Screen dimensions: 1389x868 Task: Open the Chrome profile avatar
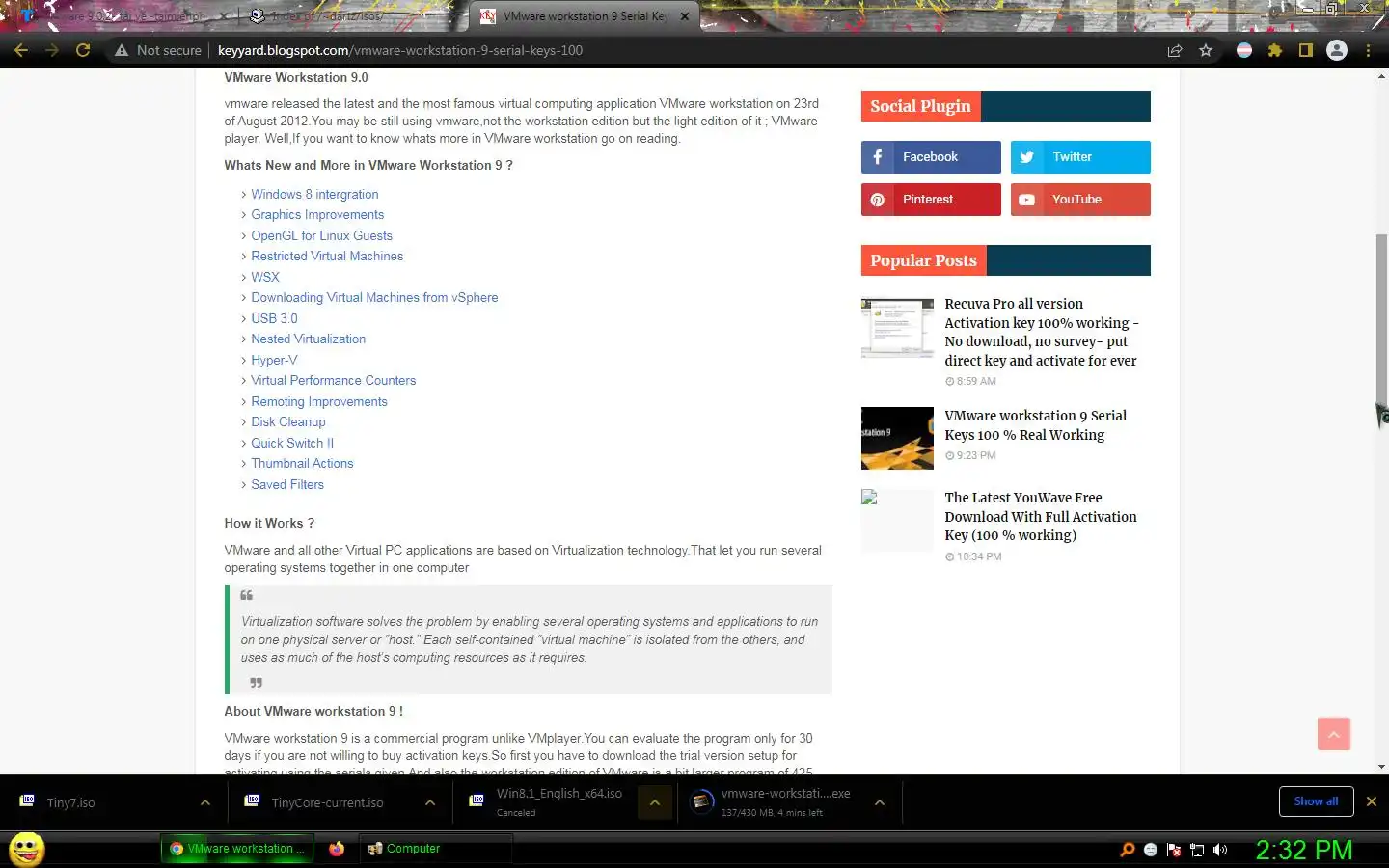click(x=1337, y=50)
